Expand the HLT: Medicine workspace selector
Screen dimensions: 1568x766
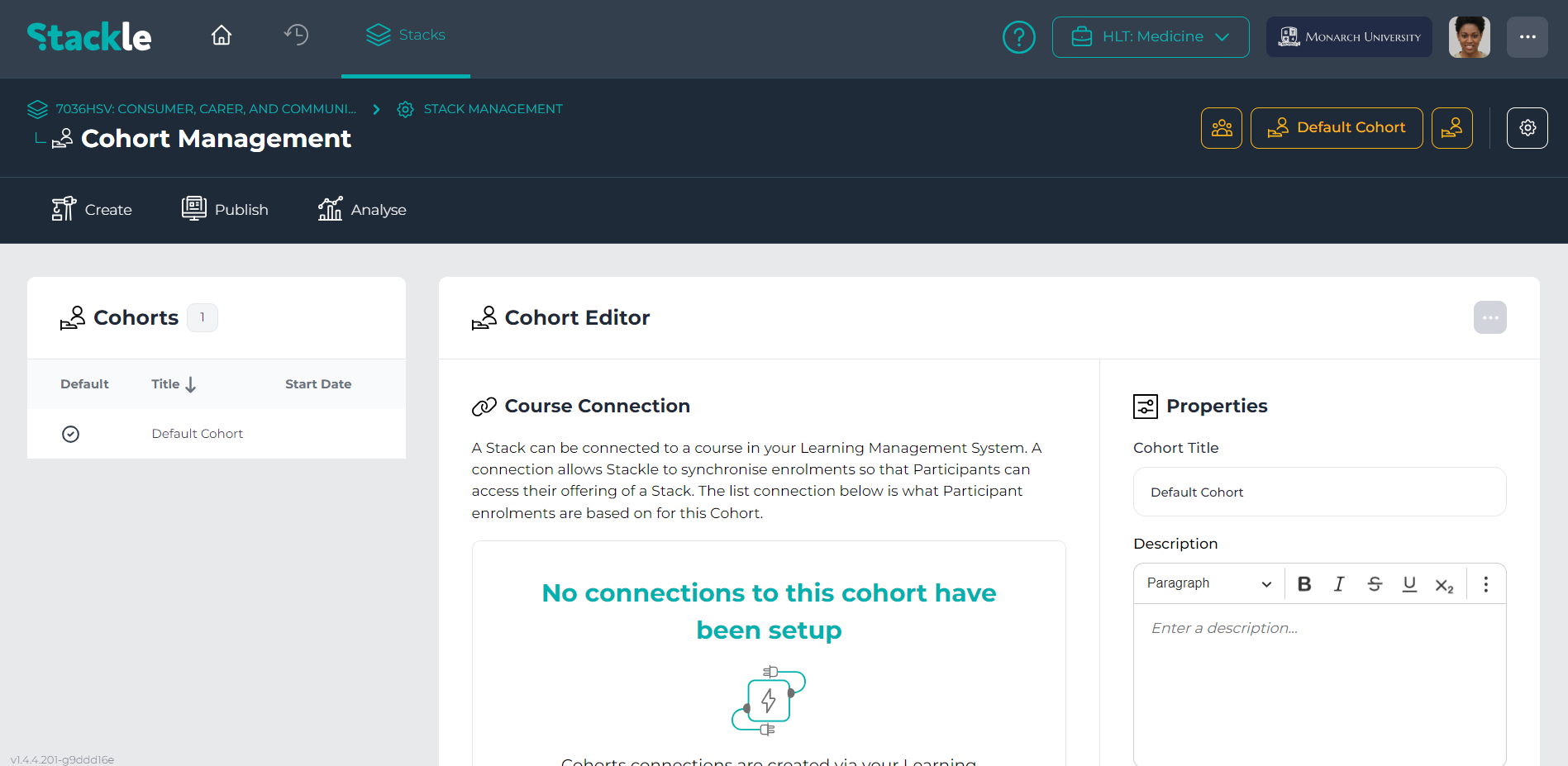click(x=1150, y=36)
